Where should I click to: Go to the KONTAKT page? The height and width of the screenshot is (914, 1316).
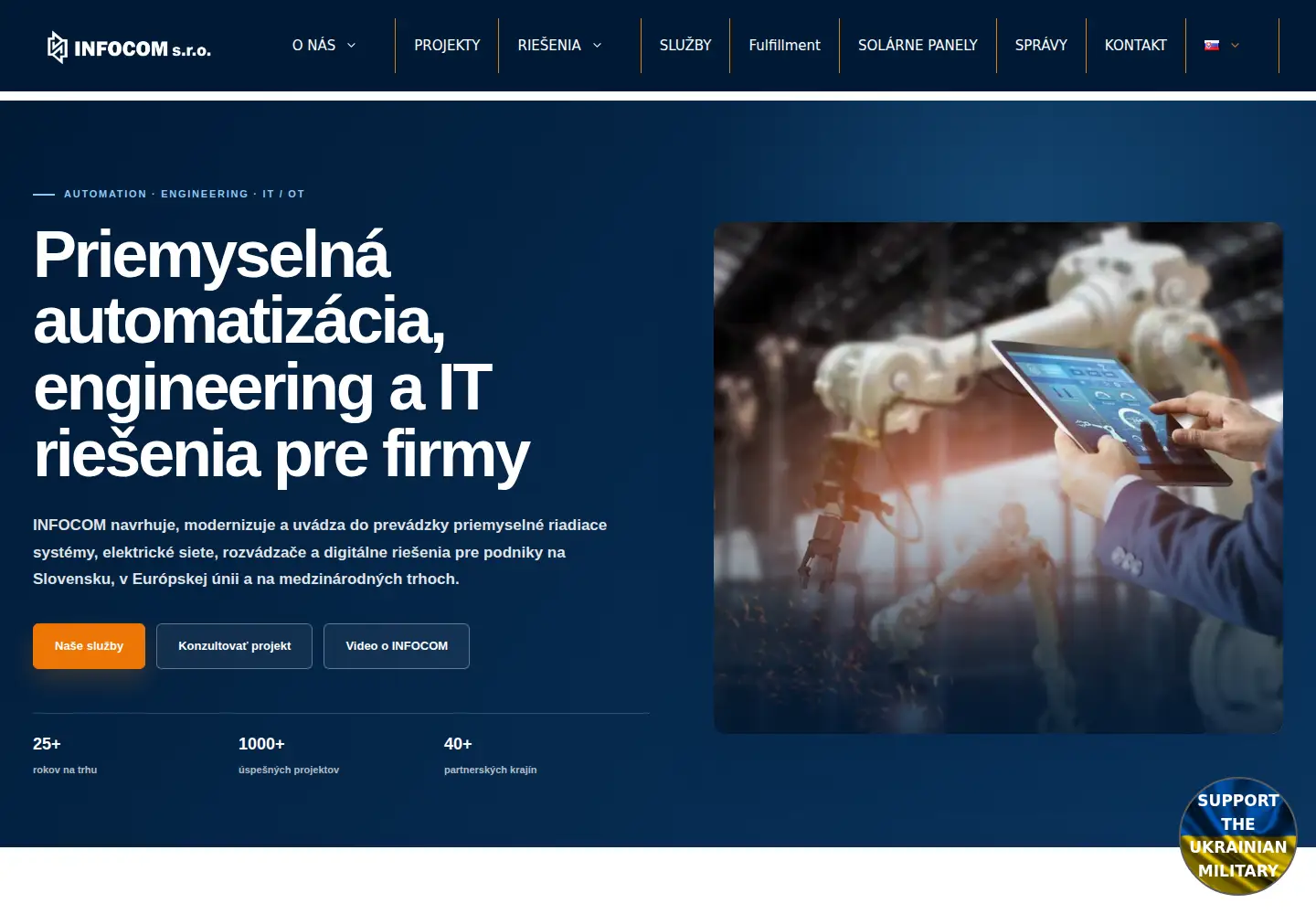click(1136, 45)
